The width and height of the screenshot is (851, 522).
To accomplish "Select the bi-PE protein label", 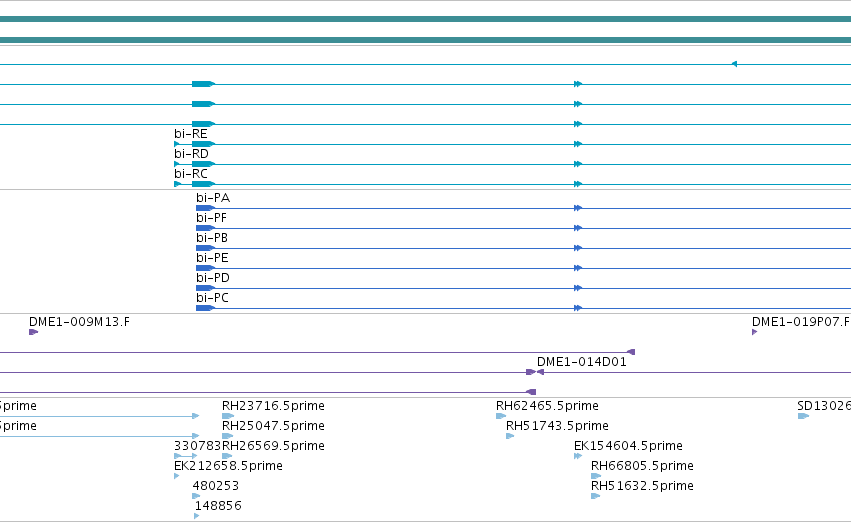I will click(x=212, y=258).
